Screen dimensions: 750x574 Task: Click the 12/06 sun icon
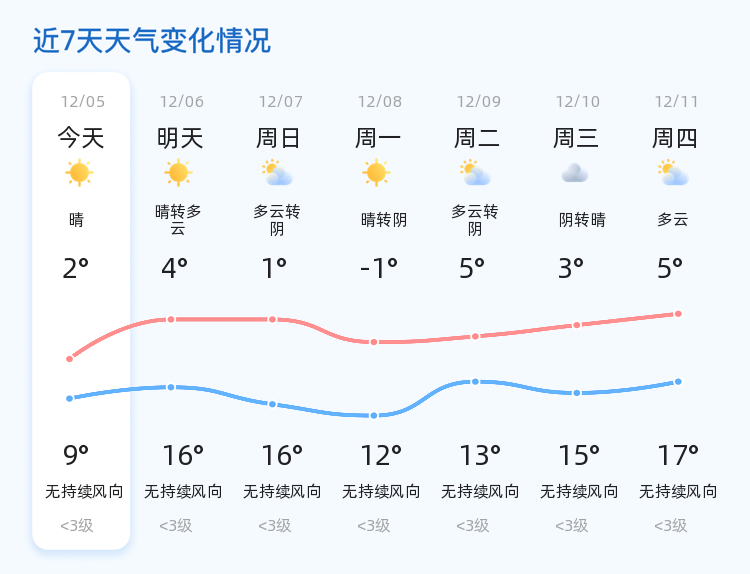point(178,173)
